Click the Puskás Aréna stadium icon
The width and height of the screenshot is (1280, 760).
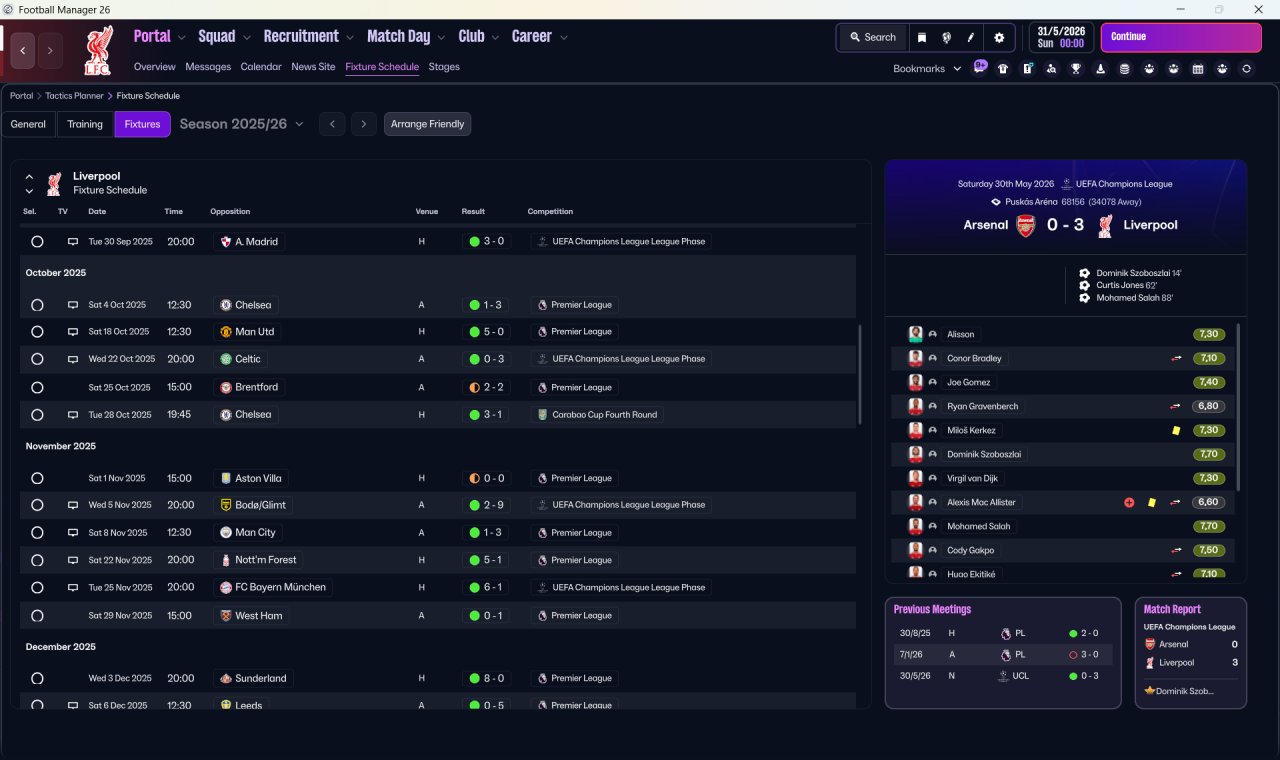coord(996,202)
